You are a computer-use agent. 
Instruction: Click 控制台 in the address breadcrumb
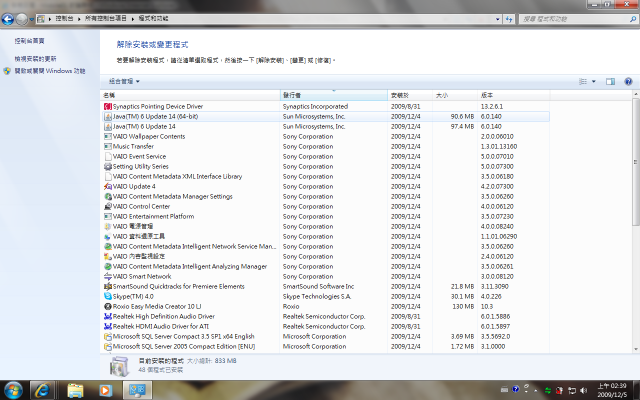[64, 19]
